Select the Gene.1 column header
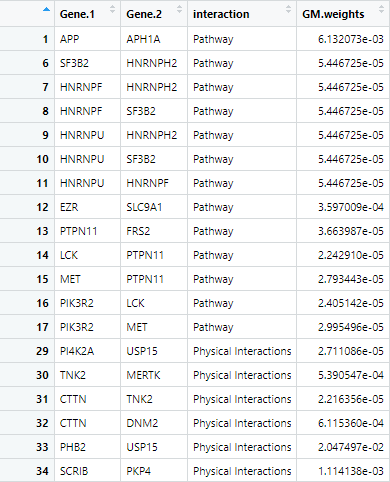 (77, 14)
